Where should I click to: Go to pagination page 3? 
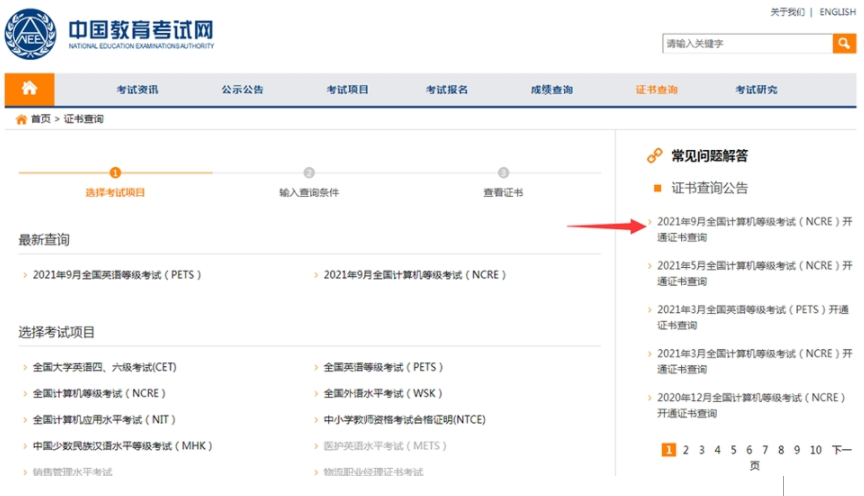[701, 450]
